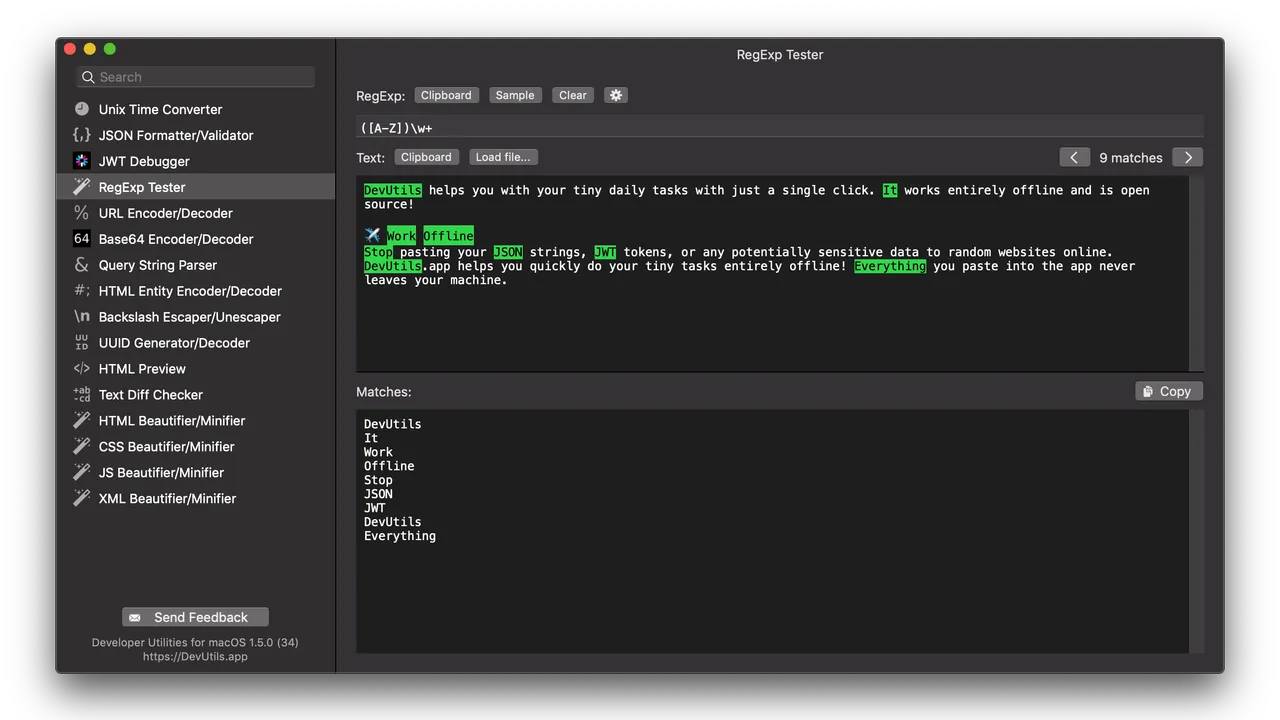
Task: Click Load file... button
Action: click(503, 157)
